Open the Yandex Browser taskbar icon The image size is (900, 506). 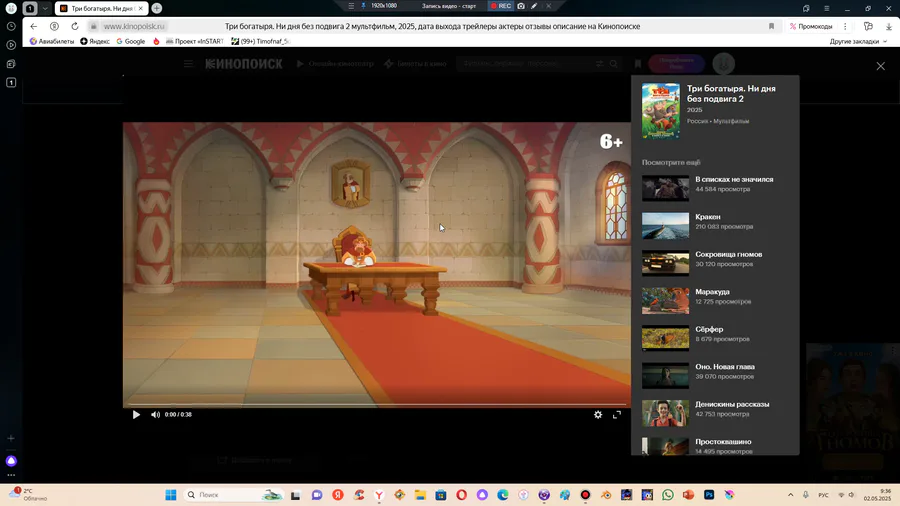[379, 495]
